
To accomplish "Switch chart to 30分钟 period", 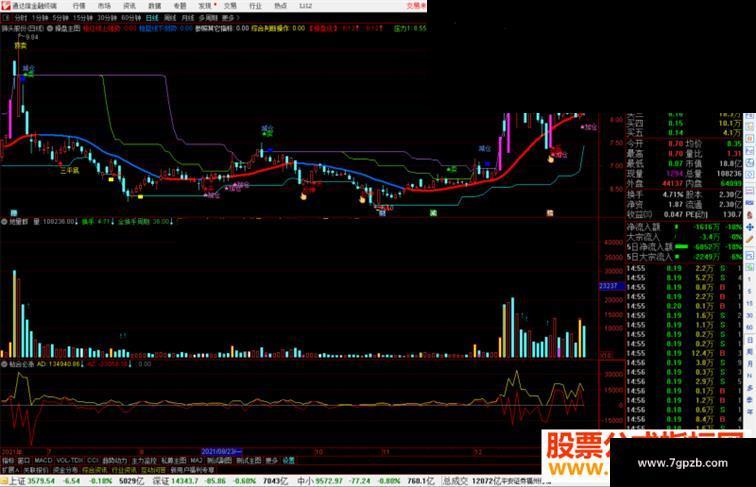I will coord(107,18).
